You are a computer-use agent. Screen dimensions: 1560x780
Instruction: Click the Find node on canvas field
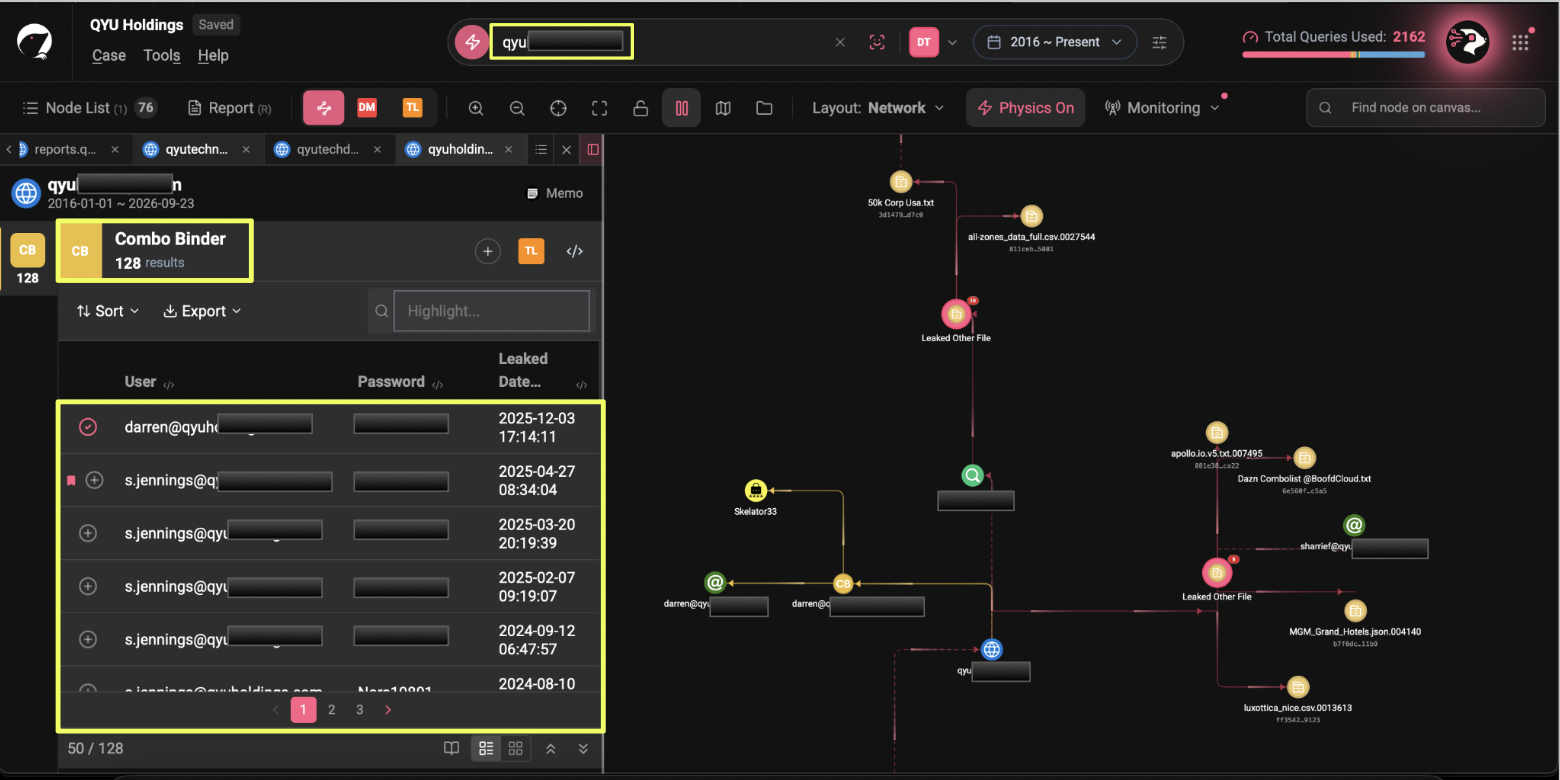pos(1425,108)
